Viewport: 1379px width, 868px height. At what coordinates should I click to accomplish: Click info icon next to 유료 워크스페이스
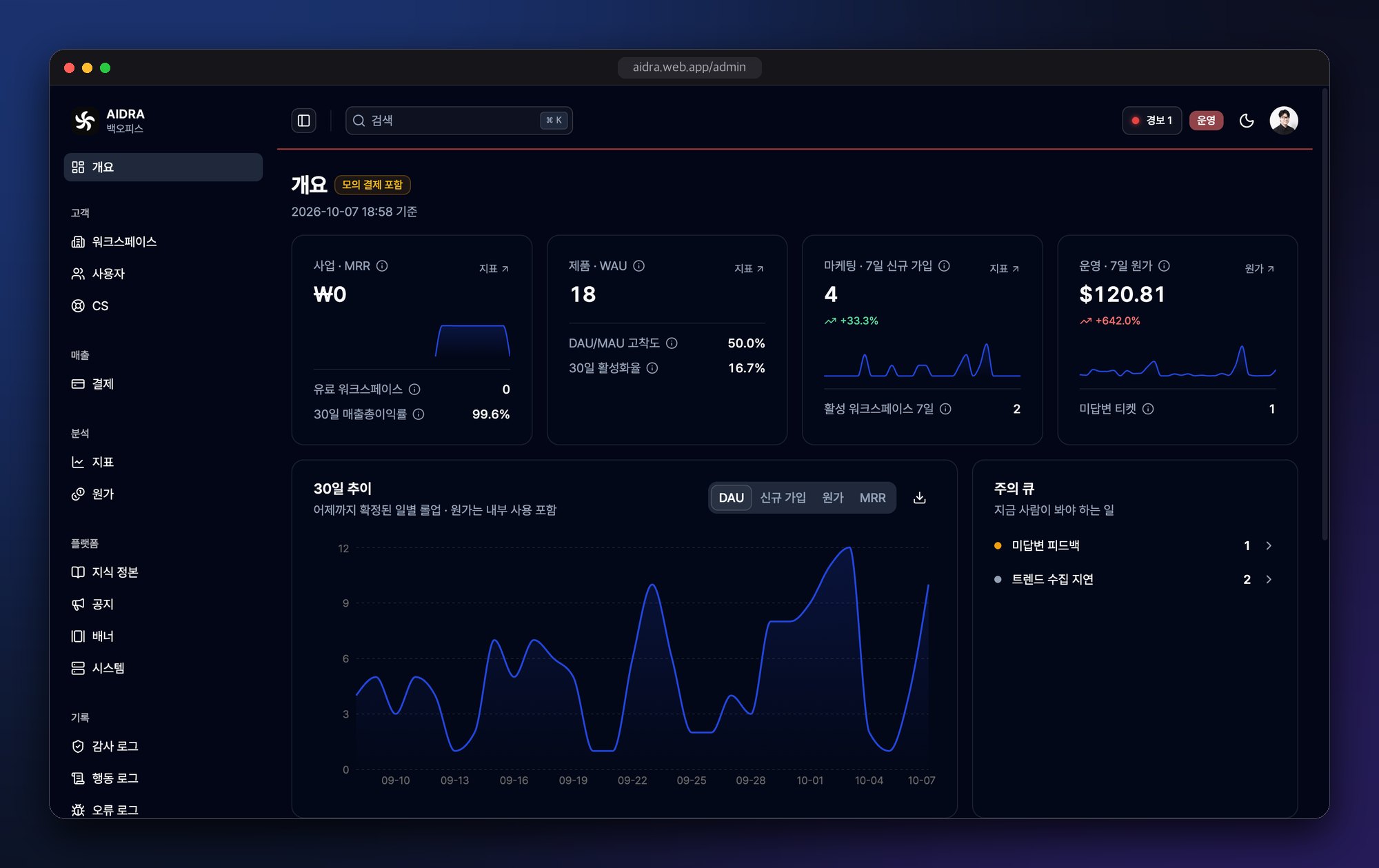[414, 390]
